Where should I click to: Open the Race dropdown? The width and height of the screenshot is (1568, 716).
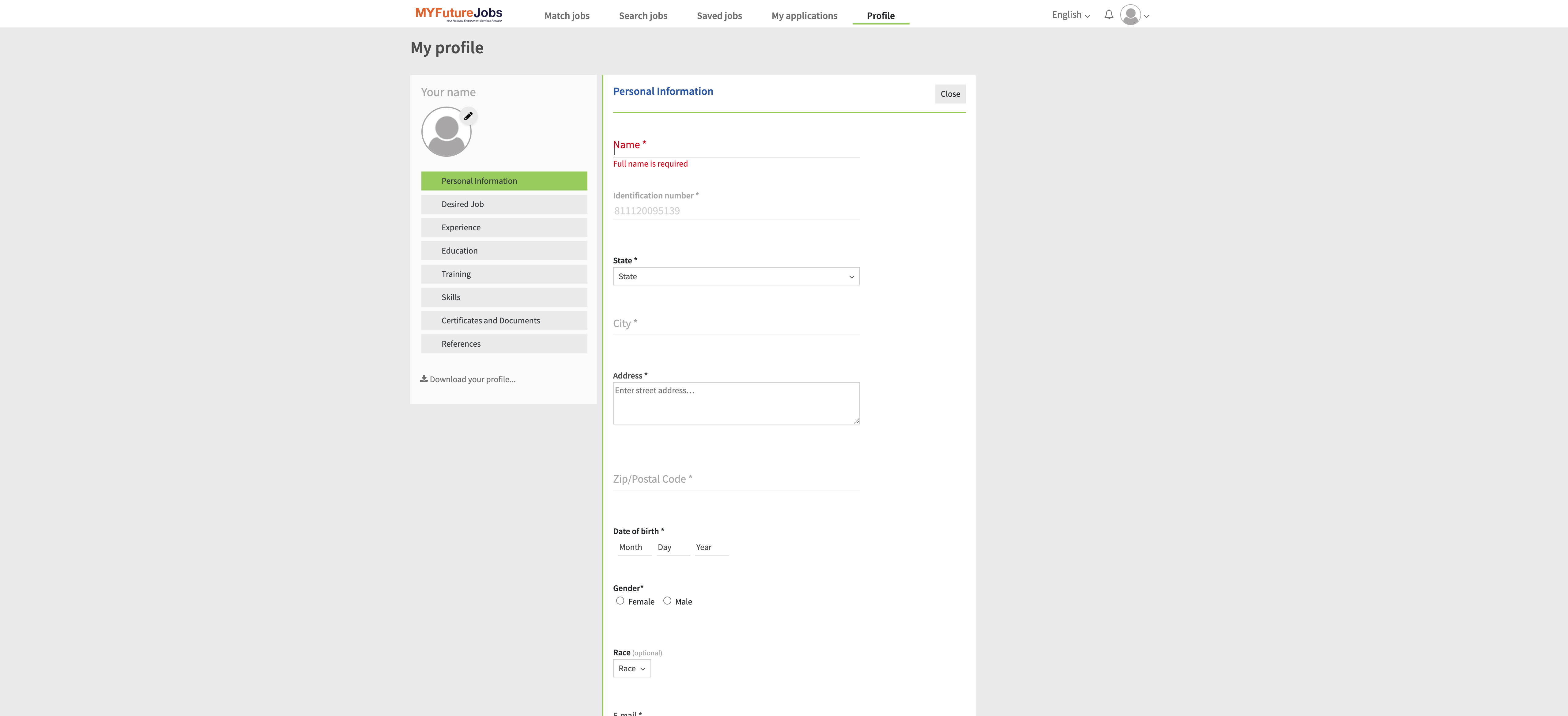click(631, 669)
